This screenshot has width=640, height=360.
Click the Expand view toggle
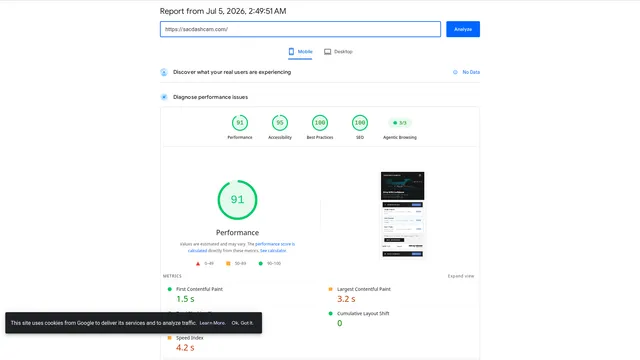461,276
